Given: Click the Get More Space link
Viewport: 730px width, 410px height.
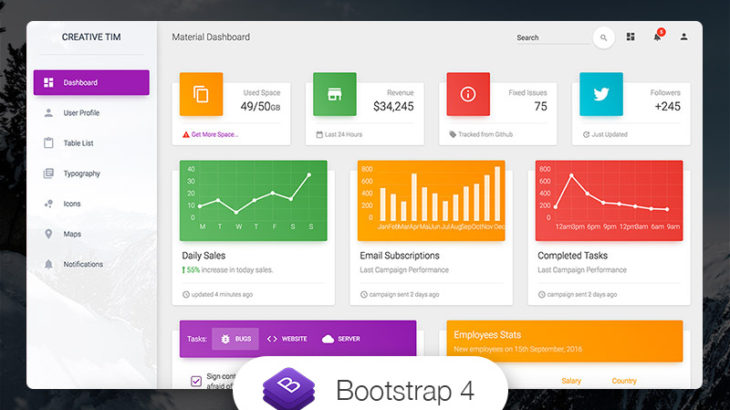Looking at the screenshot, I should pyautogui.click(x=214, y=134).
